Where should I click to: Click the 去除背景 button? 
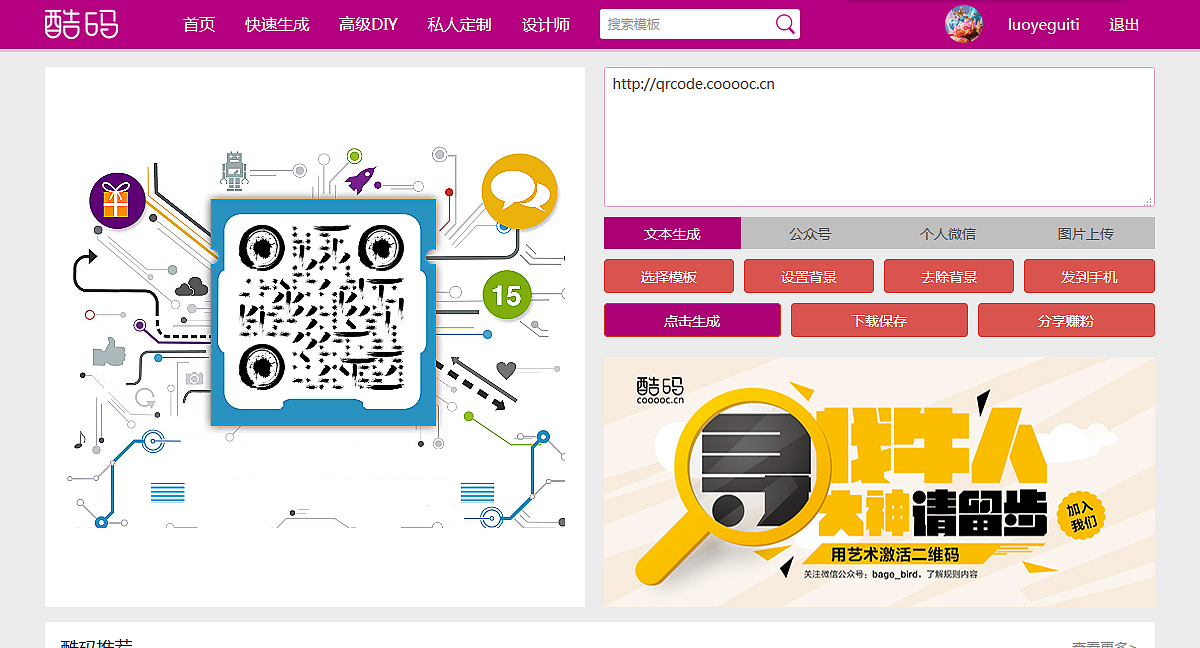[949, 276]
